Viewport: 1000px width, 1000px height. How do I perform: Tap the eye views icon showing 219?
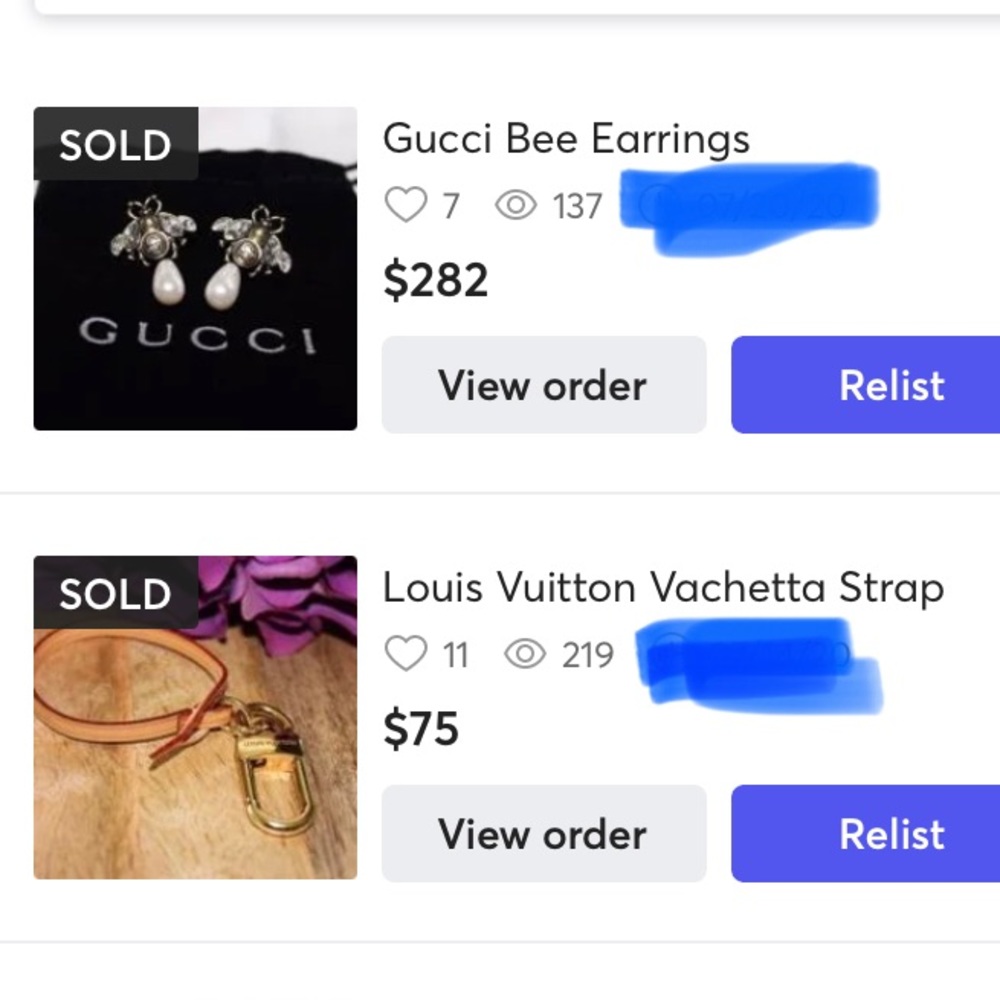[525, 654]
